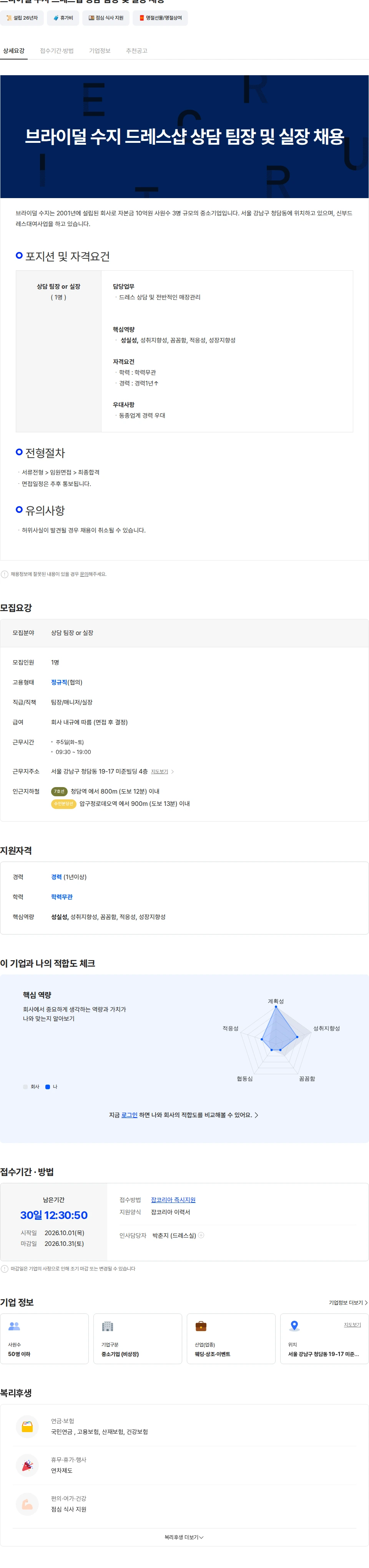The width and height of the screenshot is (369, 1568).
Task: Expand contact info plus icon beside 박춘지
Action: (201, 1235)
